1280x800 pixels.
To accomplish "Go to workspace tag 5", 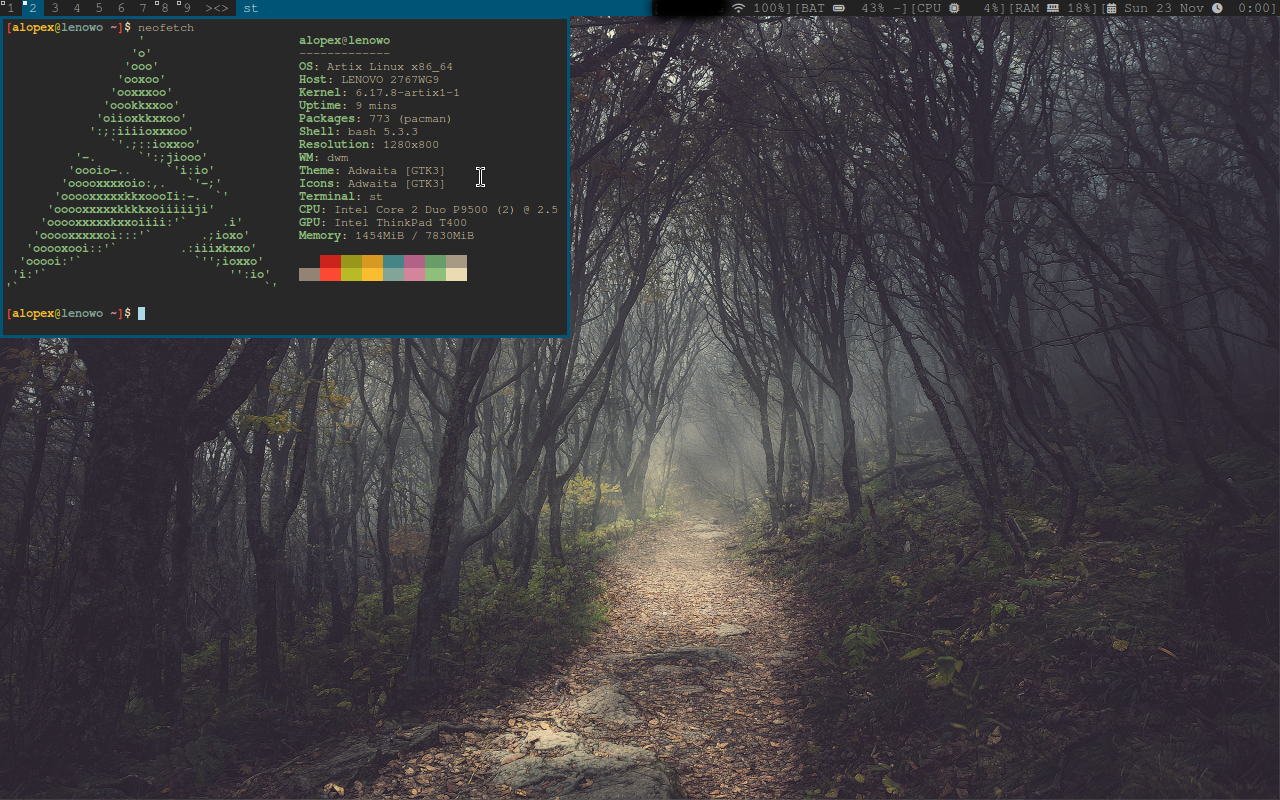I will 99,8.
